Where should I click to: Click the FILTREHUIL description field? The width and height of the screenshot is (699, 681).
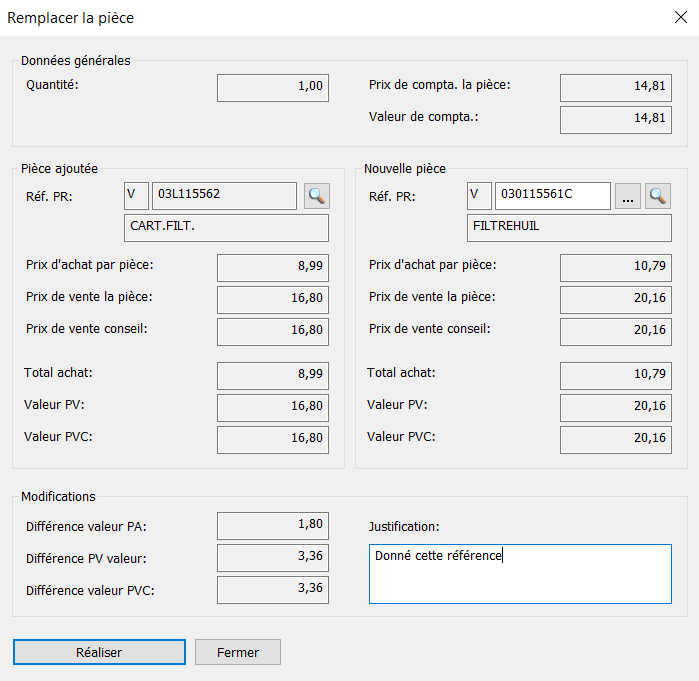point(569,228)
